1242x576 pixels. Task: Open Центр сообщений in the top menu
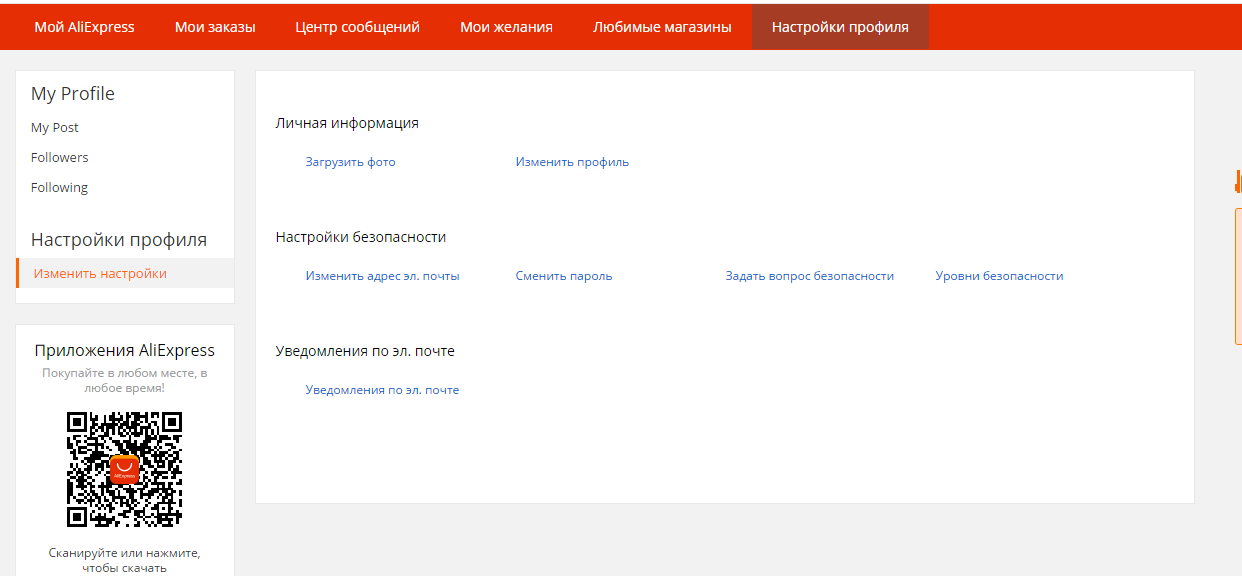357,27
